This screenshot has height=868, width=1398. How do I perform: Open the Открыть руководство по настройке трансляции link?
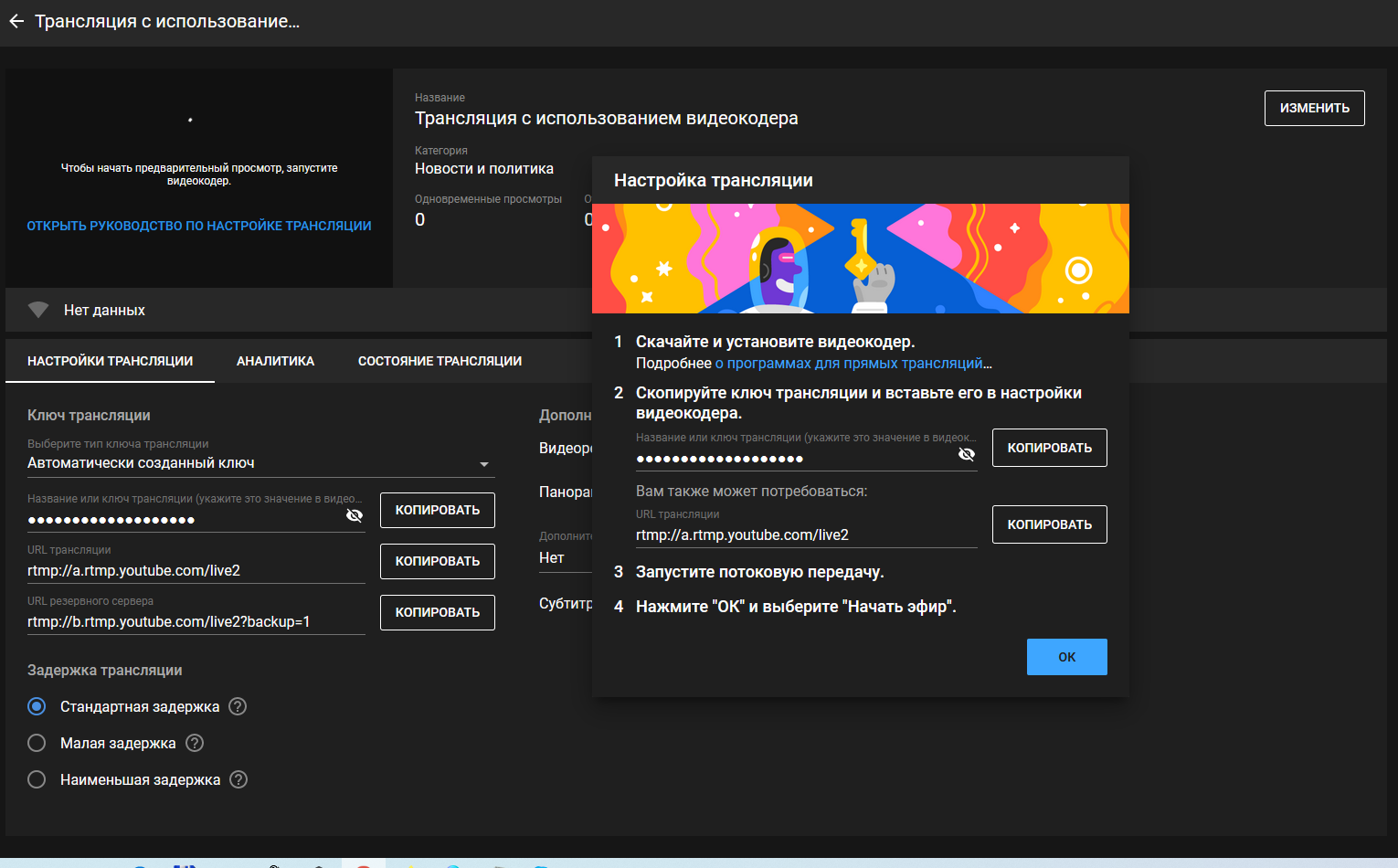click(198, 226)
